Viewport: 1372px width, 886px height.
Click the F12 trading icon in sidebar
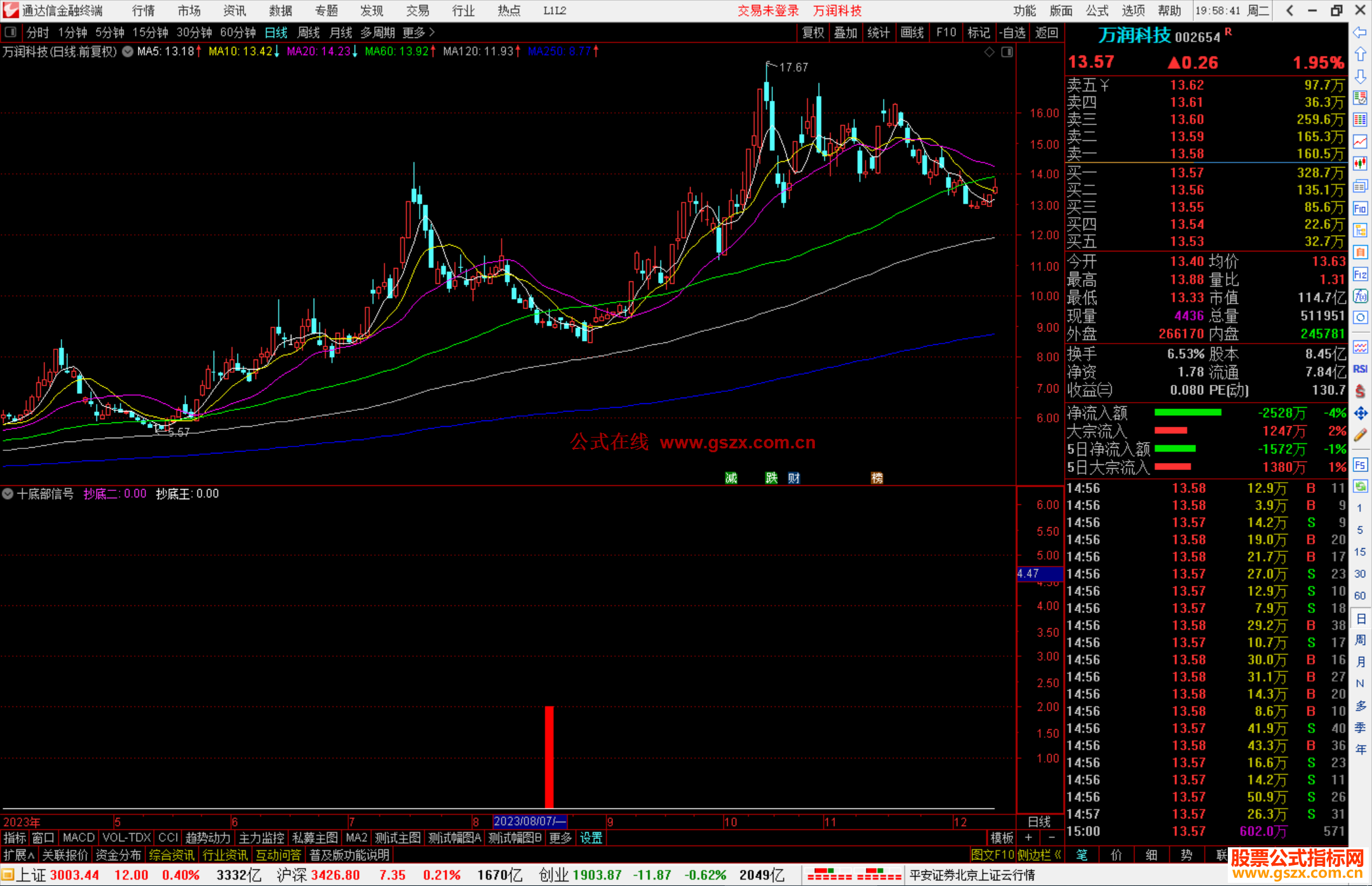point(1360,274)
